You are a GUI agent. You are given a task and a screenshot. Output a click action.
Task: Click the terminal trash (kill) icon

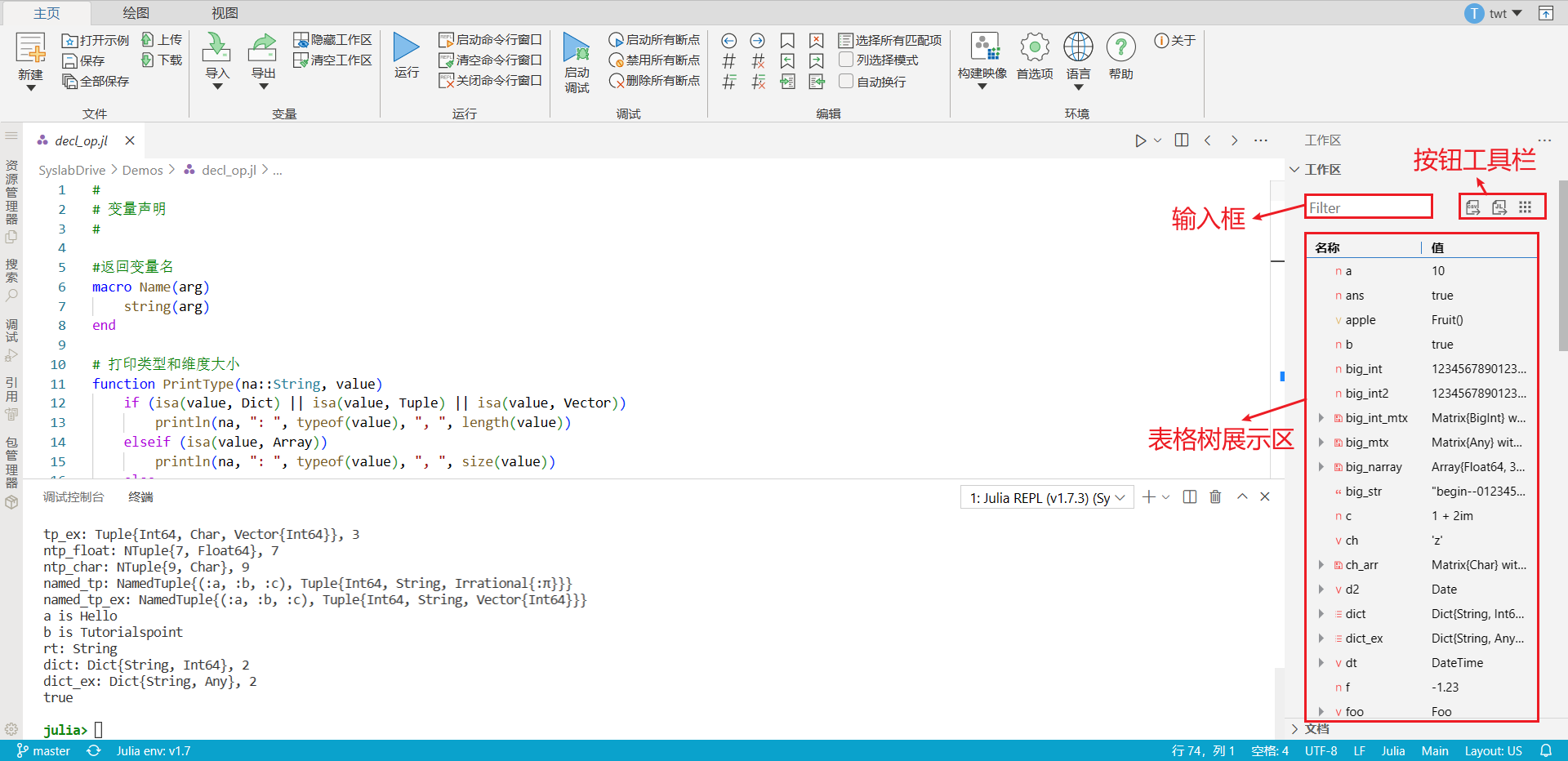tap(1215, 496)
